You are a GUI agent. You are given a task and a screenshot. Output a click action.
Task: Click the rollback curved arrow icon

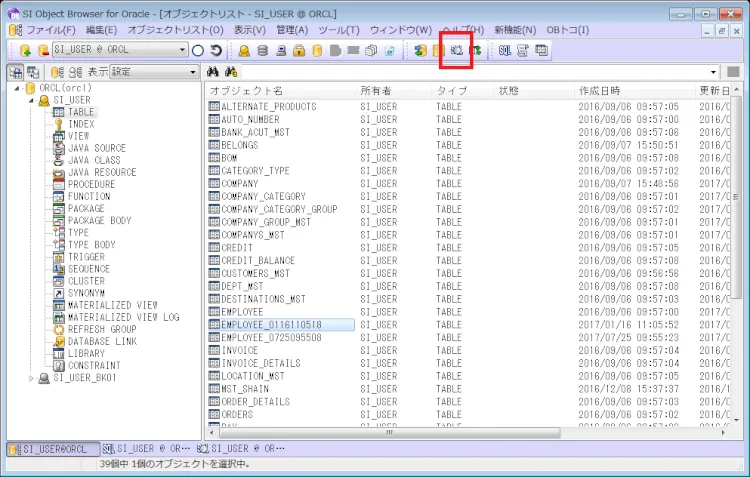(216, 50)
